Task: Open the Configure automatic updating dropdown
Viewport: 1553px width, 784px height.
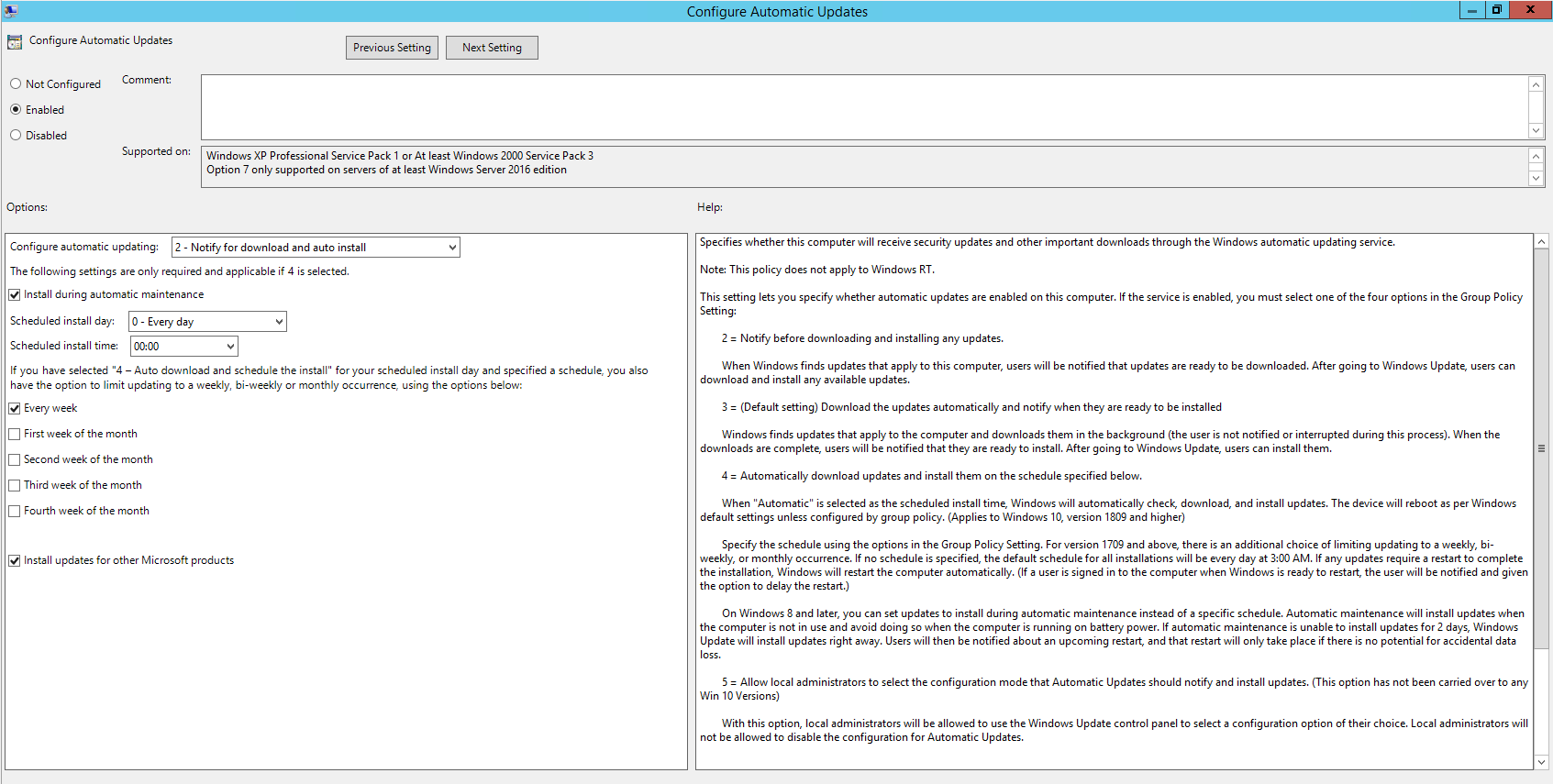Action: pyautogui.click(x=316, y=248)
